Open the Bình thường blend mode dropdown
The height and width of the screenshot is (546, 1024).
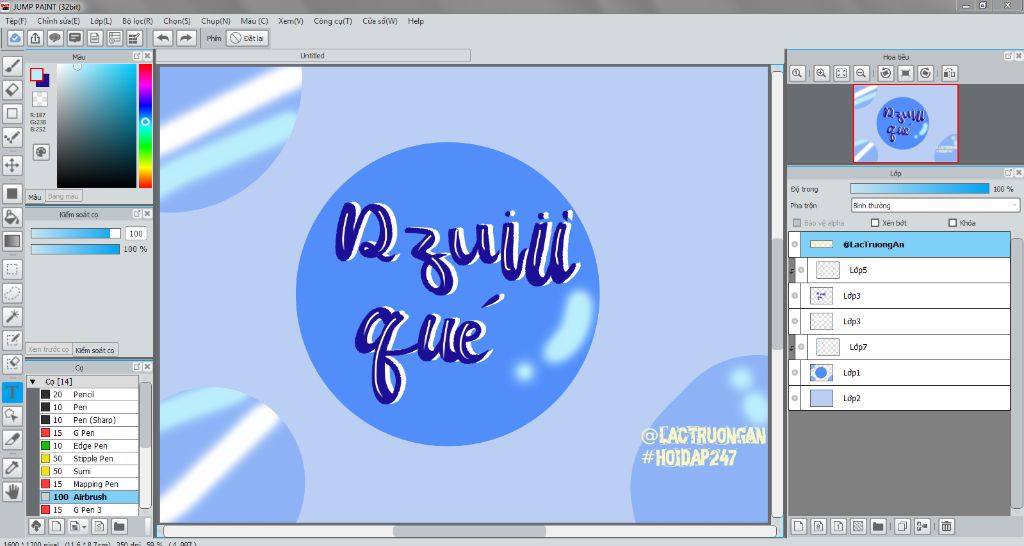pos(935,205)
